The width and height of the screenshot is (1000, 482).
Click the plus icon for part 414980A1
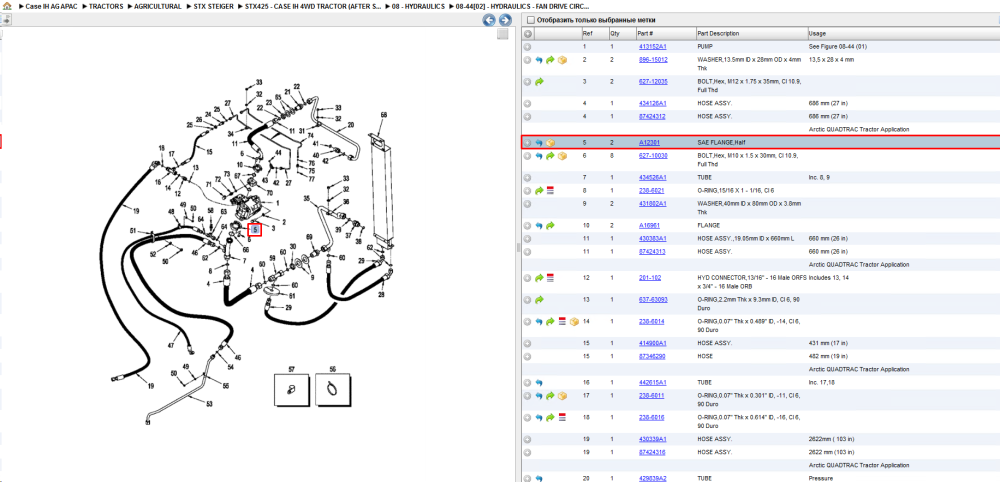(527, 343)
